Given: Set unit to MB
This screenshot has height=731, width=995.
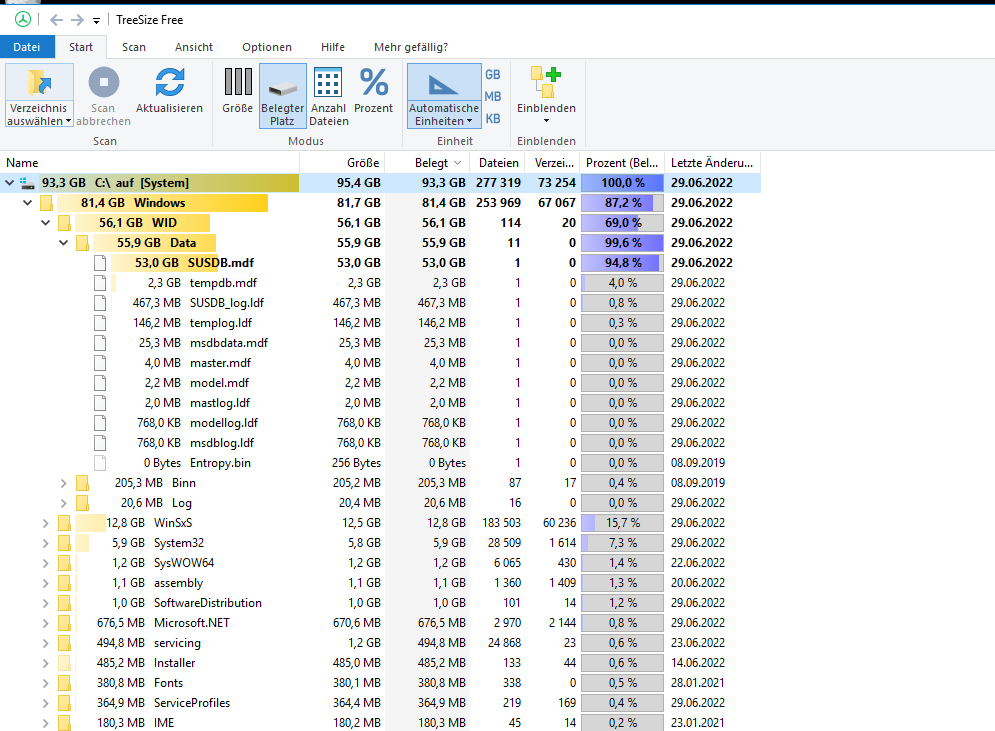Looking at the screenshot, I should point(493,96).
